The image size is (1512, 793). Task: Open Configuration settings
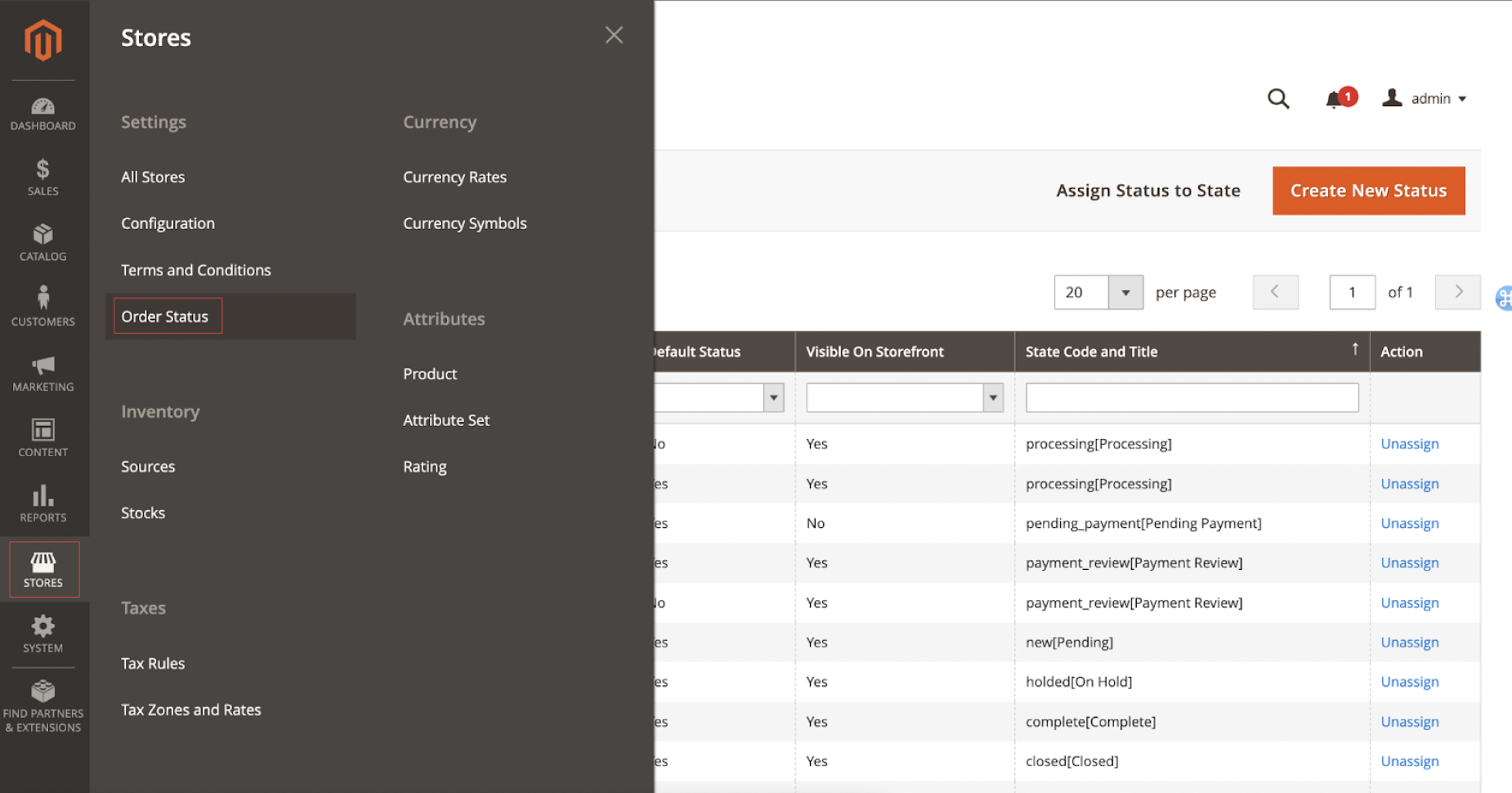click(168, 223)
